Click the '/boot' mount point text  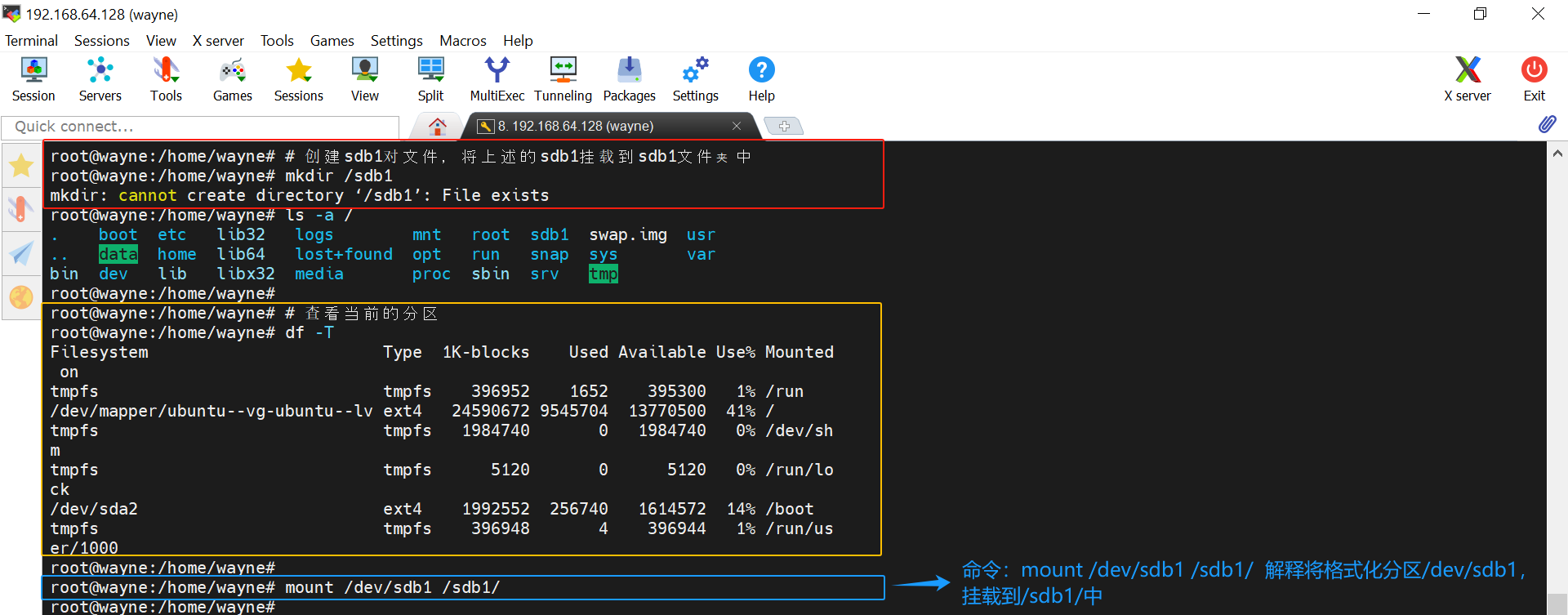pos(790,509)
